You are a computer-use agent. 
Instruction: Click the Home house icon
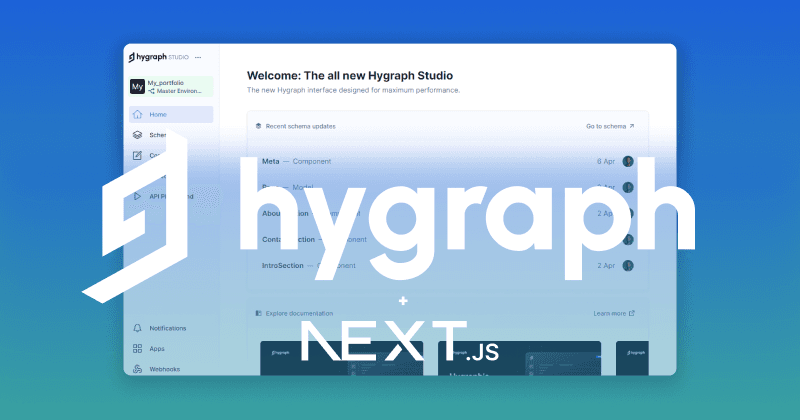click(137, 114)
